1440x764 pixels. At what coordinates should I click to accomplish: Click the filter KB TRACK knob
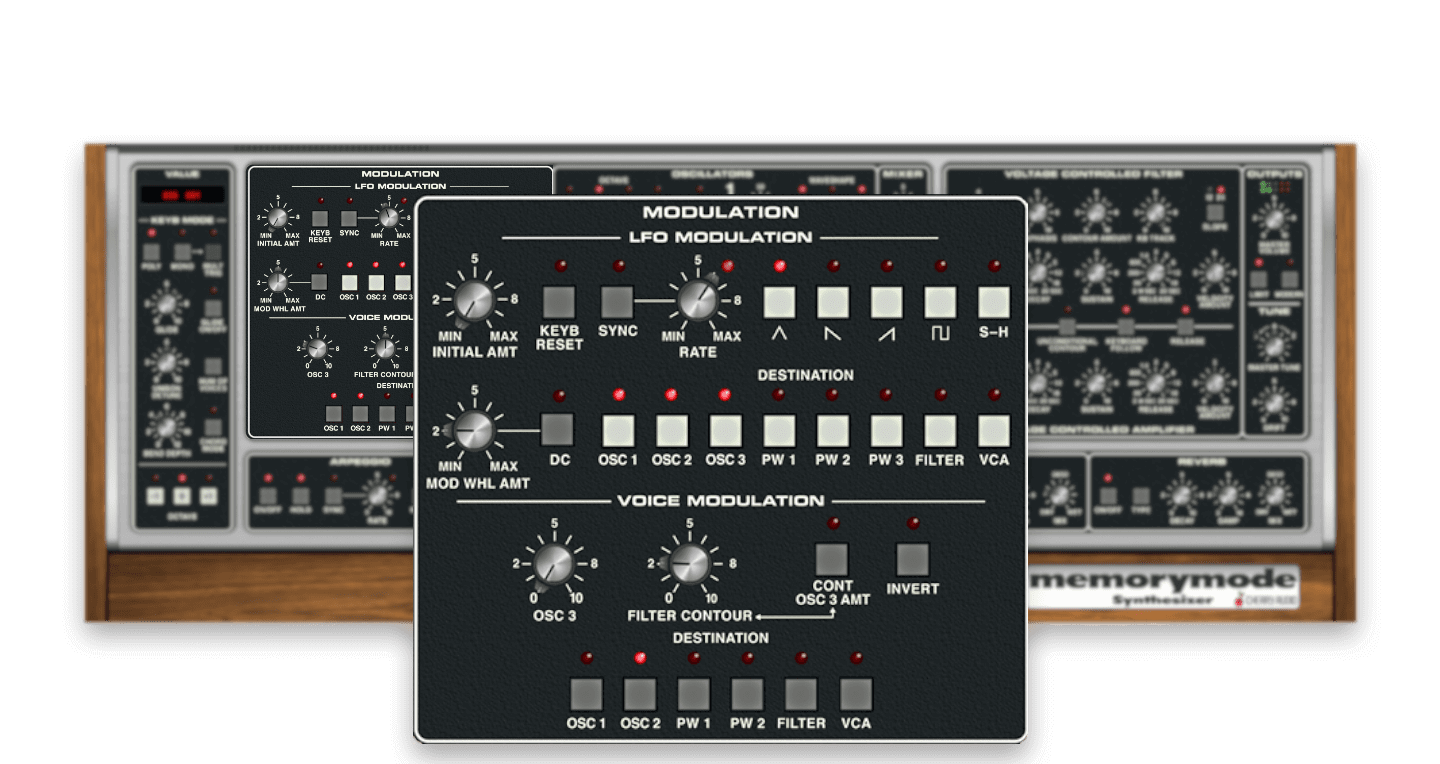point(1156,210)
